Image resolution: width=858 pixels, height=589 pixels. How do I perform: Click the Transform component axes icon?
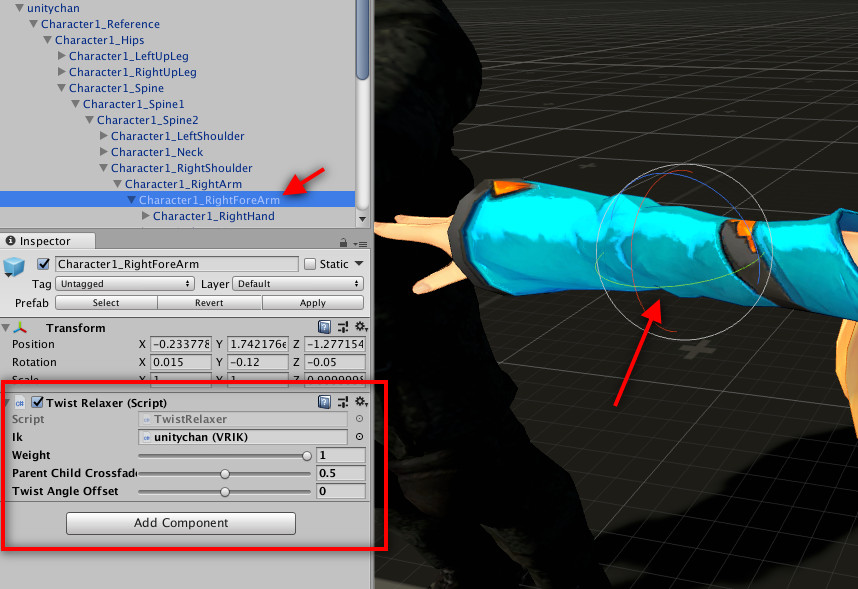tap(20, 327)
